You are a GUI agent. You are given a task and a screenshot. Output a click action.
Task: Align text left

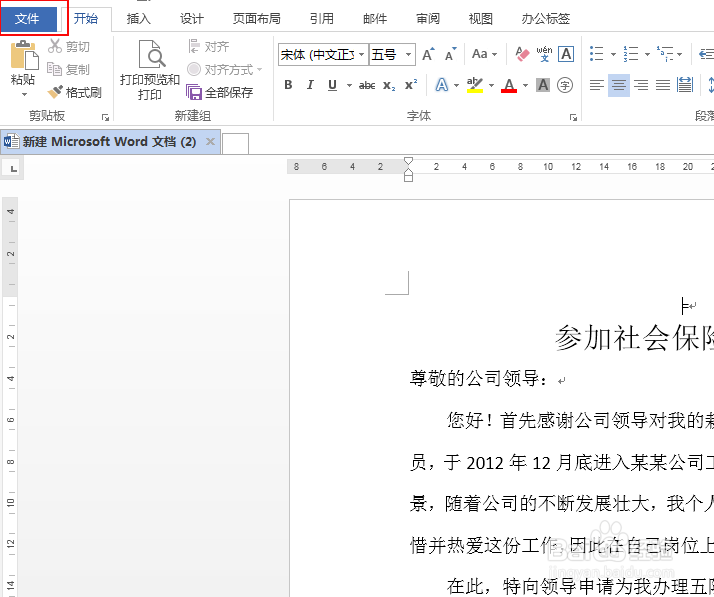(597, 85)
